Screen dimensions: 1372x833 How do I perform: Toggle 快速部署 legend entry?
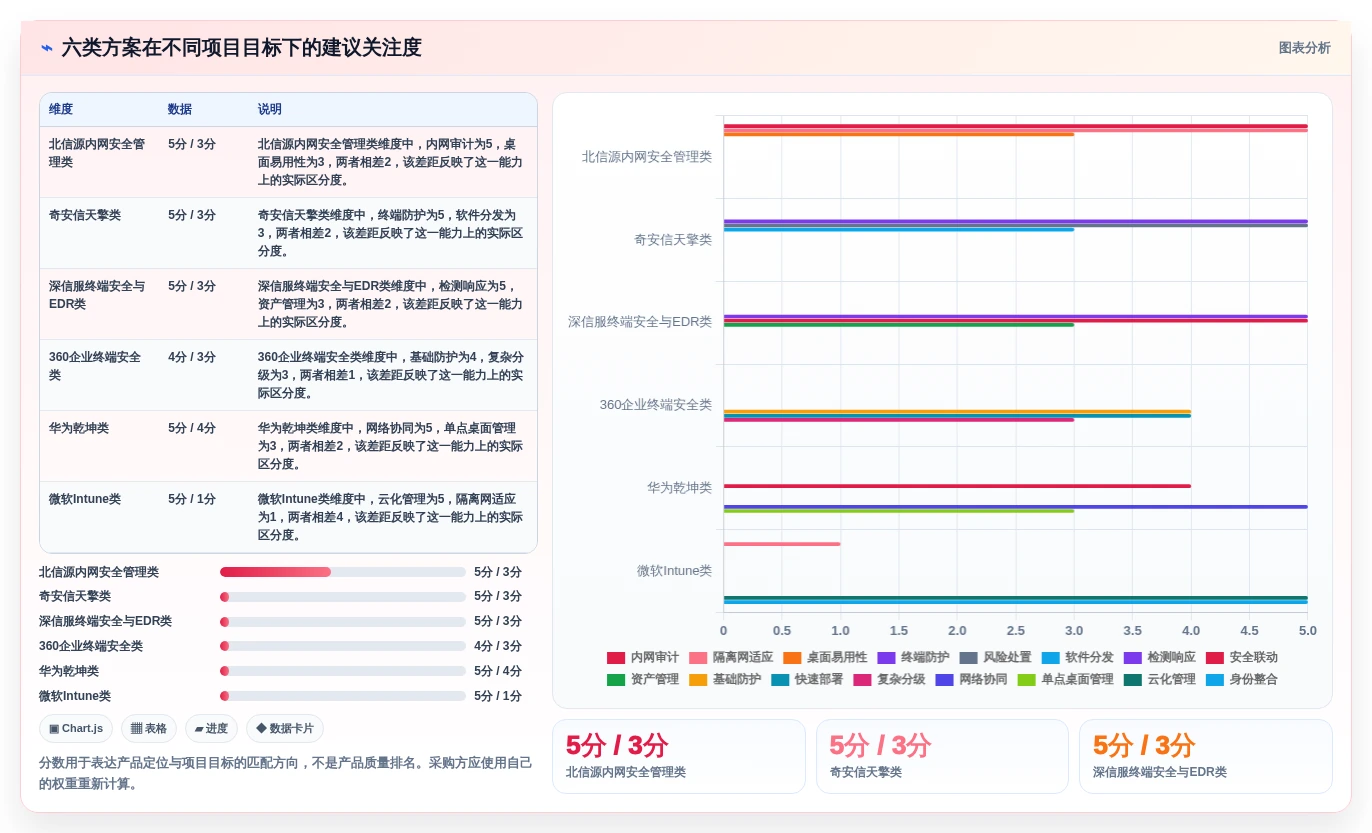(807, 679)
